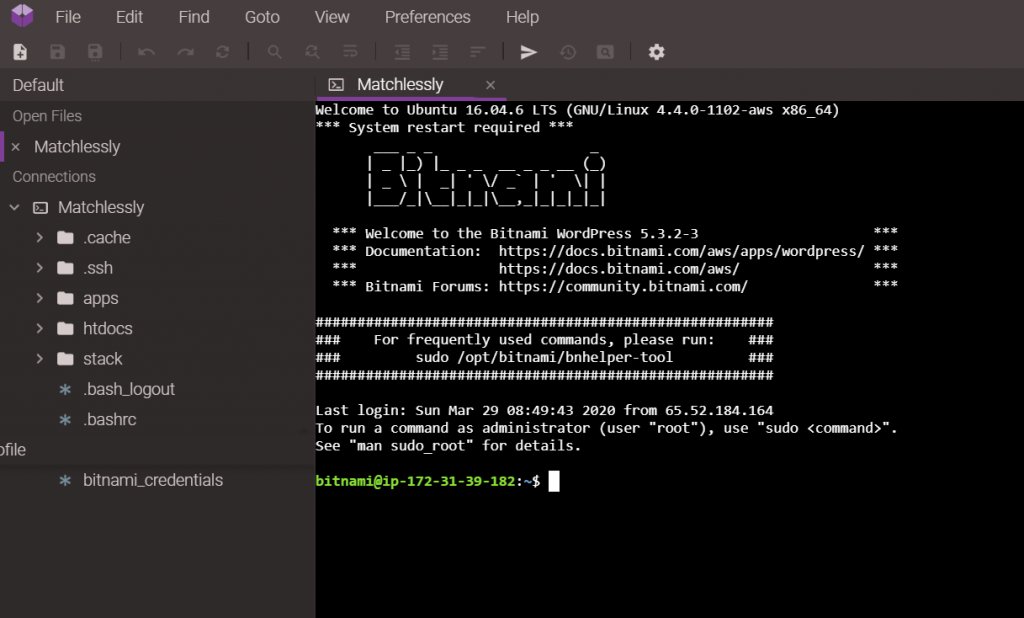Viewport: 1024px width, 618px height.
Task: Open the .bash_logout file
Action: click(x=129, y=389)
